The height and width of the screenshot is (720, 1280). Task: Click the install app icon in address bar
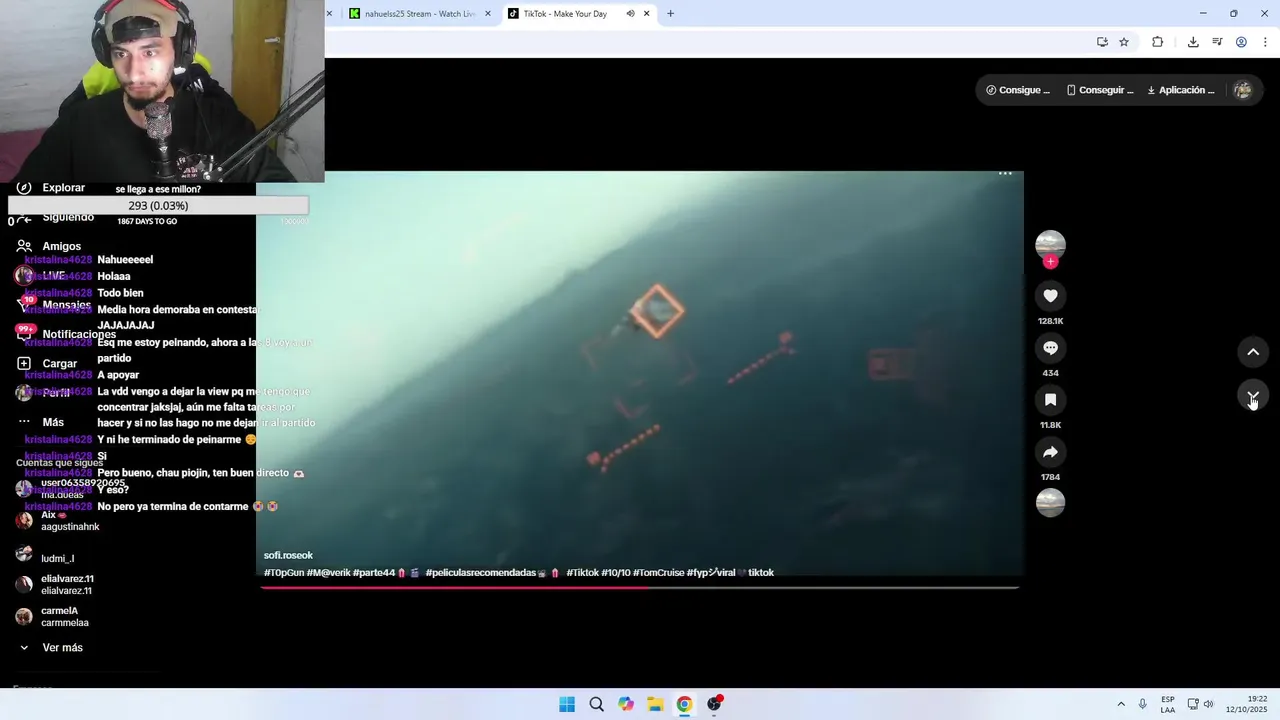point(1102,42)
